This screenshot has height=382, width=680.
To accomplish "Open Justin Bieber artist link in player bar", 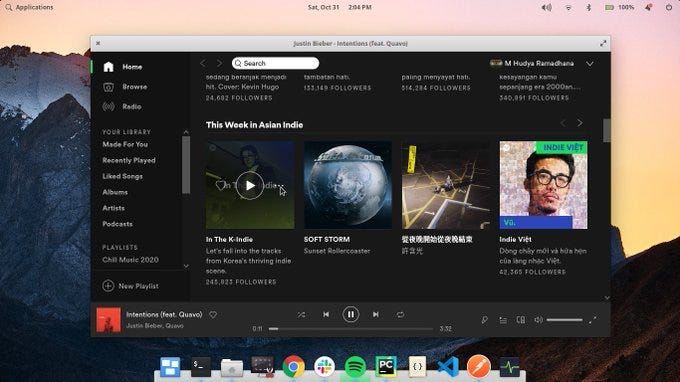I will tap(142, 326).
